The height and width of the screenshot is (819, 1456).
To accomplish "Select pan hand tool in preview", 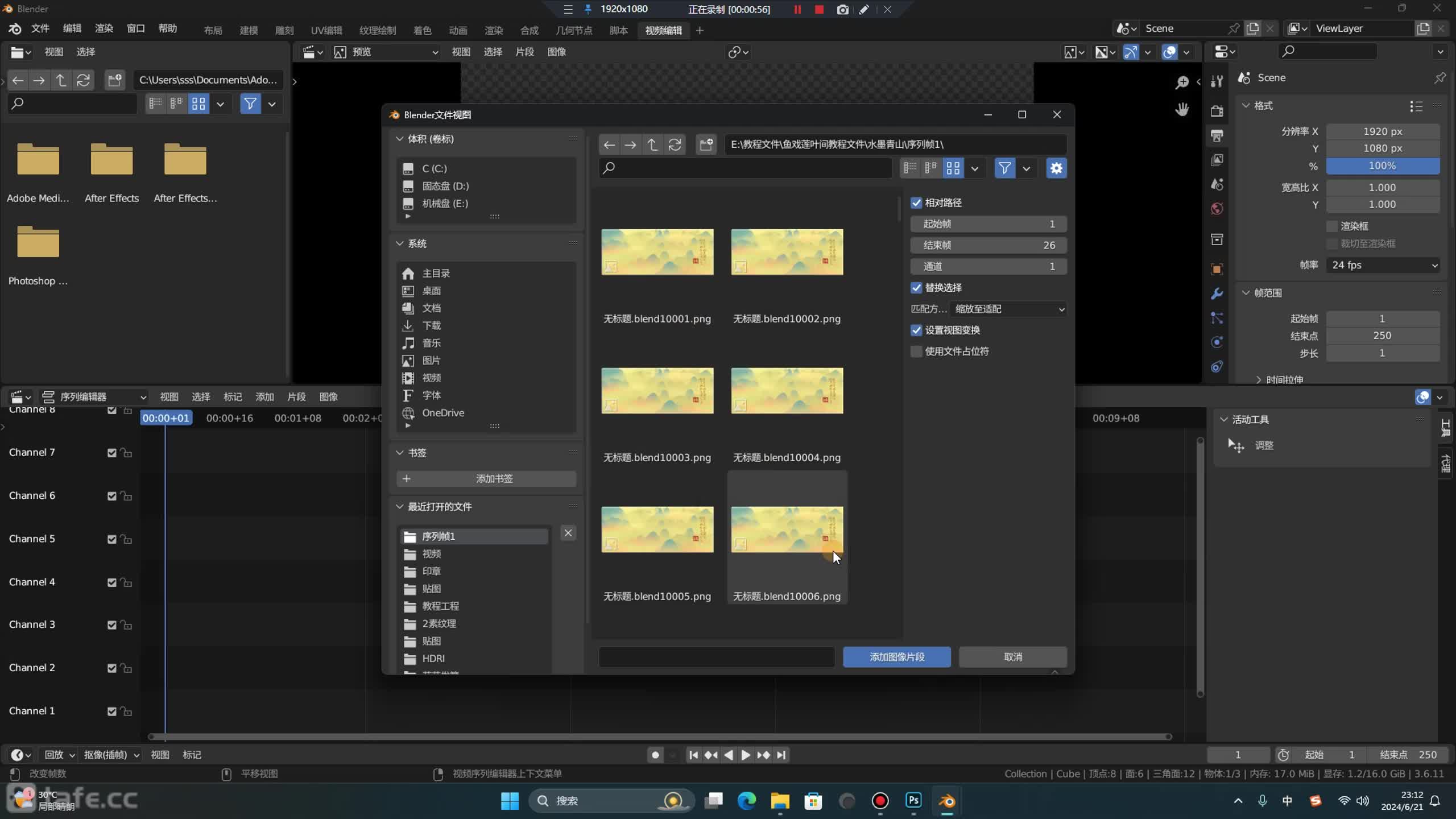I will tap(1182, 109).
